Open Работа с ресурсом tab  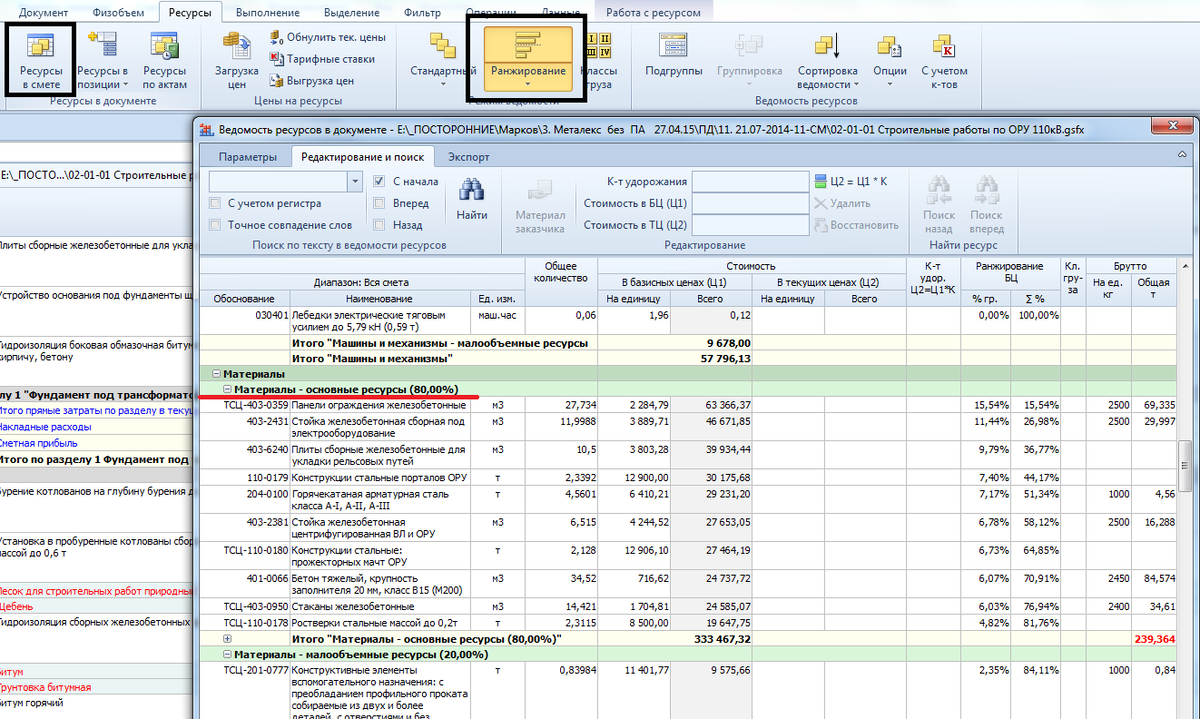[655, 13]
